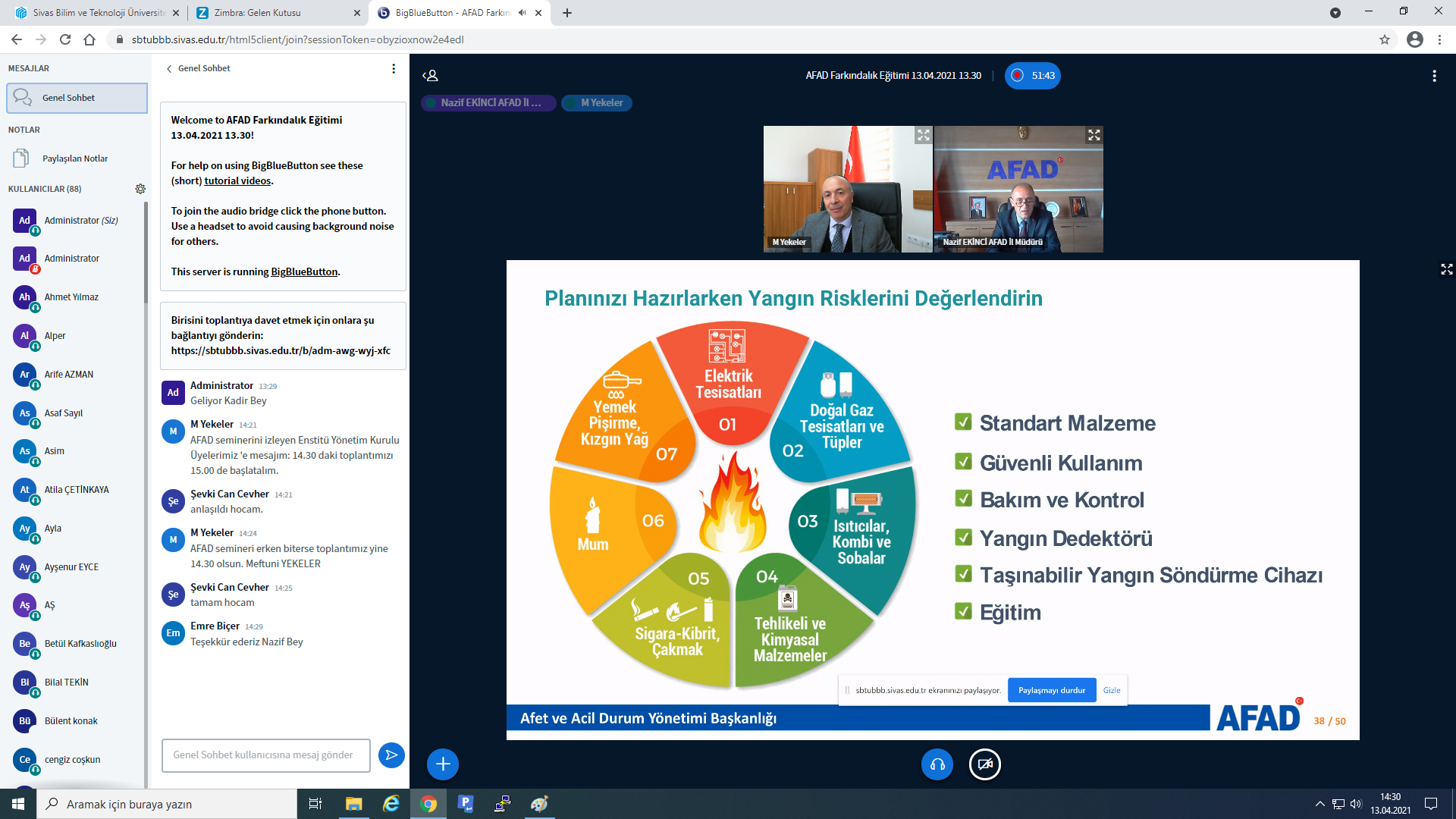Click the recording indicator 51:43
The height and width of the screenshot is (819, 1456).
pos(1032,76)
